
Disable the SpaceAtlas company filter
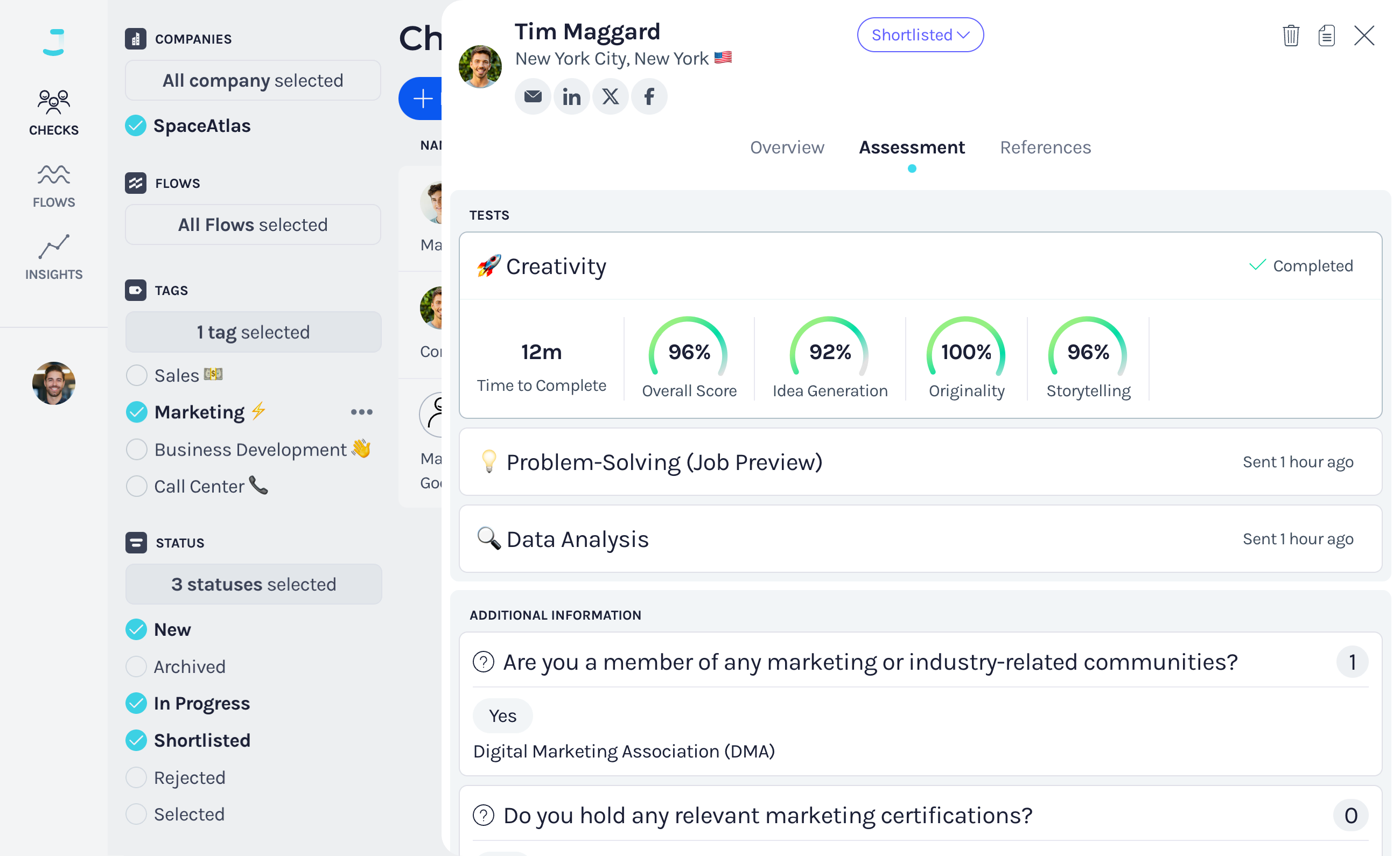click(136, 125)
